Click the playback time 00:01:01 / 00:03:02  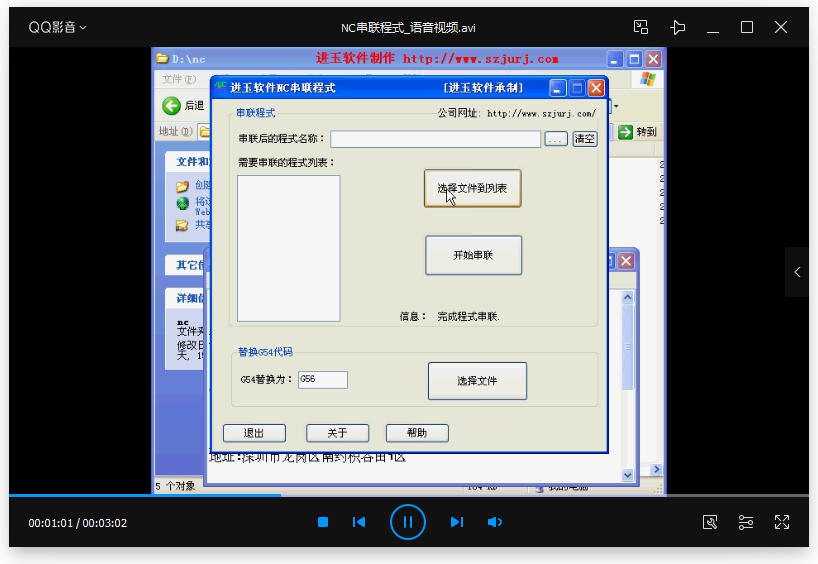pyautogui.click(x=78, y=523)
